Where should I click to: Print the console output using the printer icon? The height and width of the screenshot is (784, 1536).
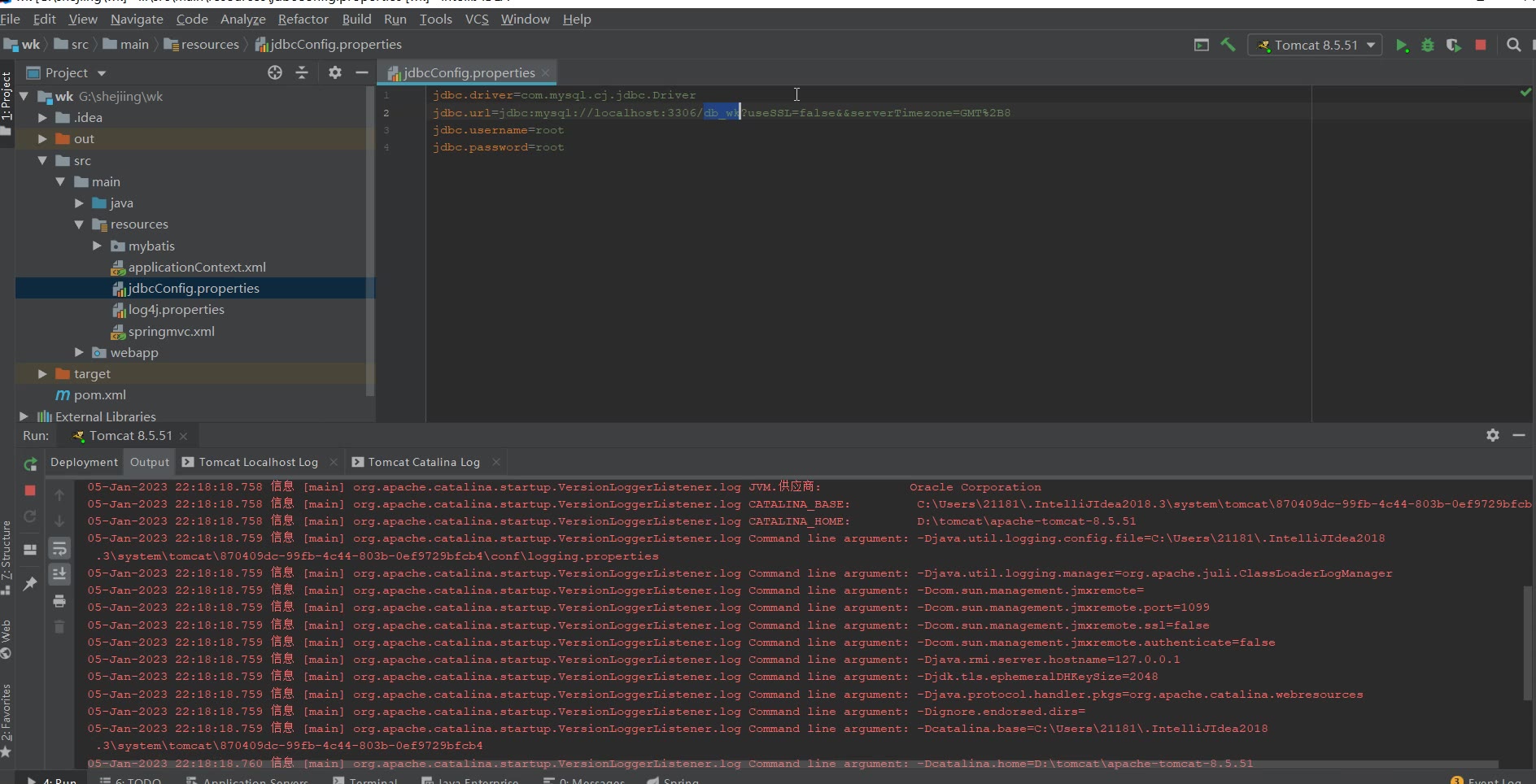[x=59, y=601]
